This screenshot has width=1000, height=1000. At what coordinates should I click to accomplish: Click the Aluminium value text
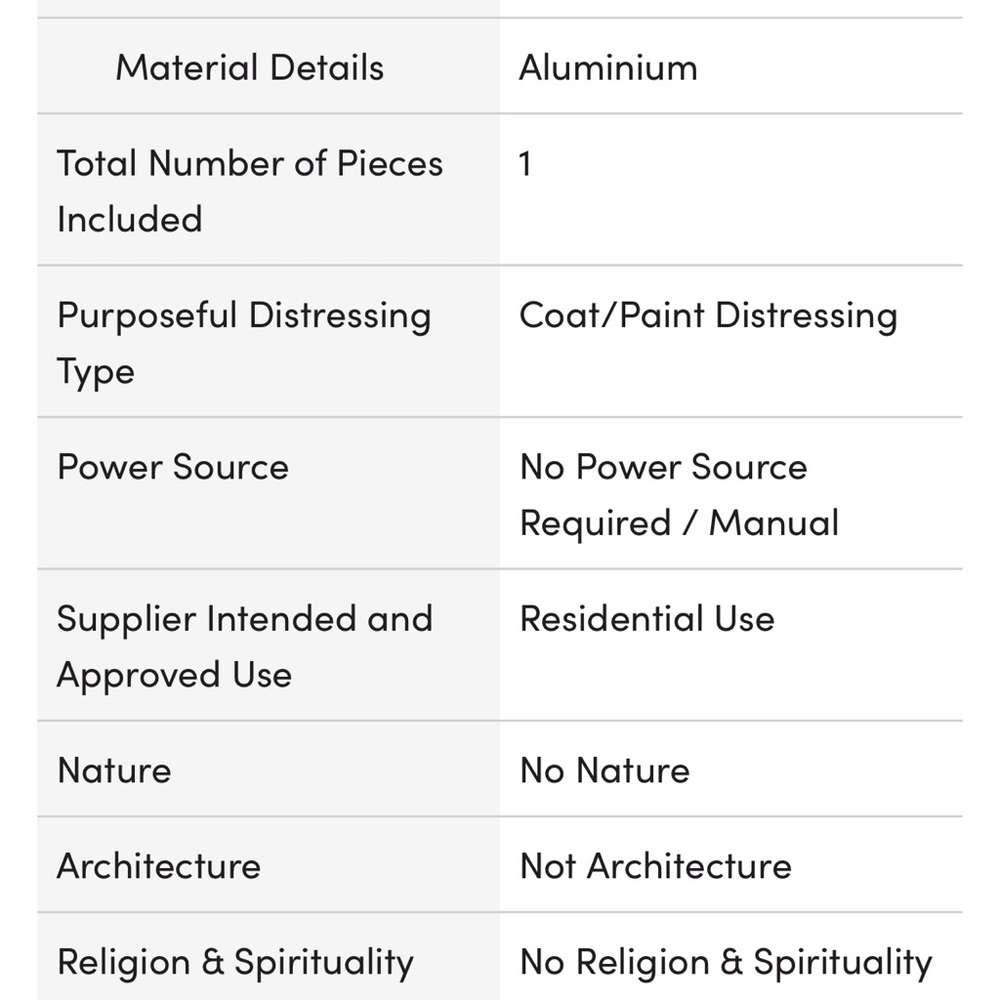(608, 67)
